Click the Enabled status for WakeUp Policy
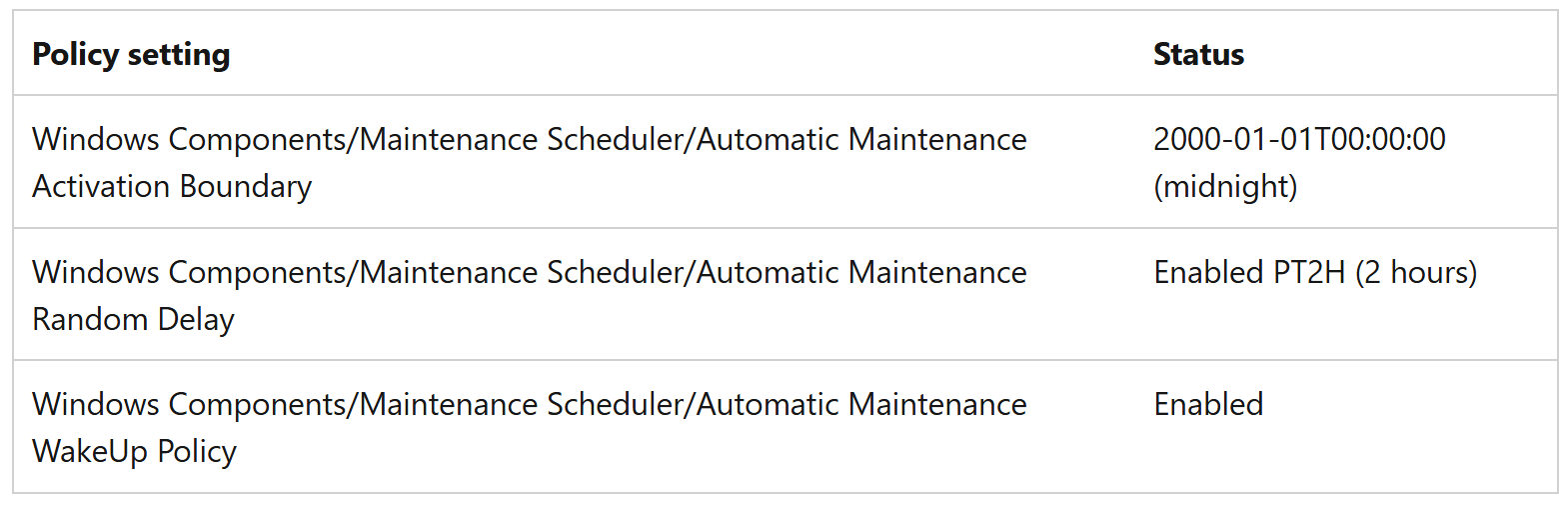The width and height of the screenshot is (1568, 508). (x=1208, y=404)
